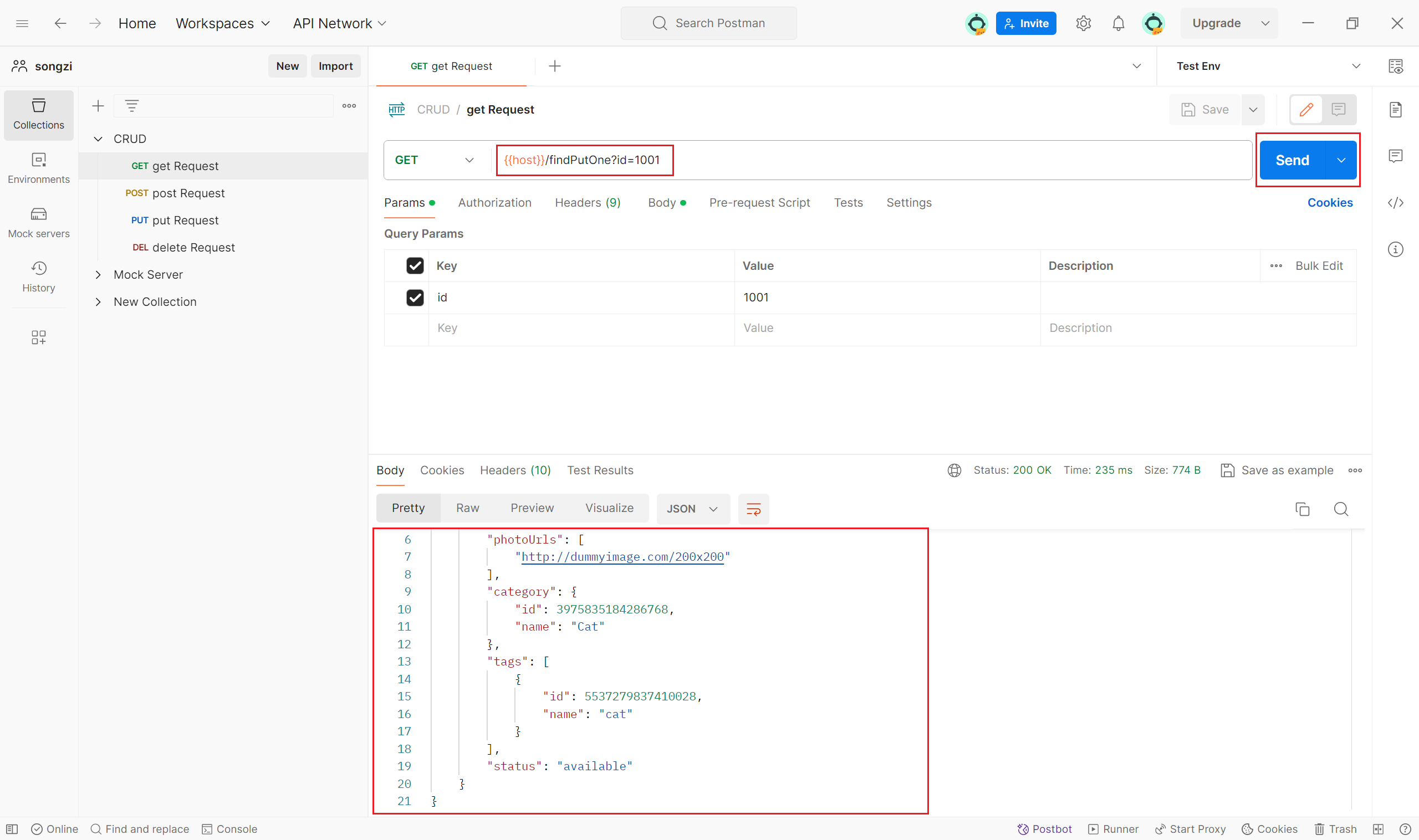Open the Cookies link near Send
Viewport: 1419px width, 840px height.
[x=1329, y=203]
